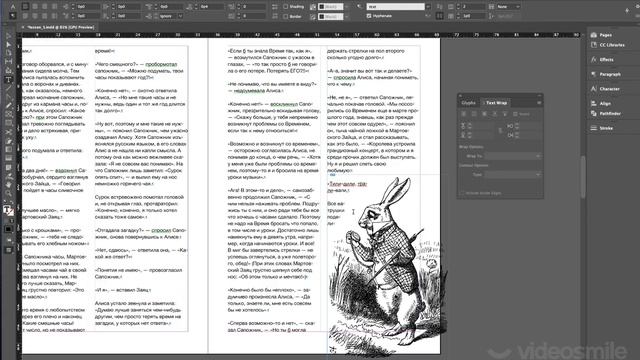Click the paragraph style name field
Viewport: 640px width, 360px height.
[x=395, y=7]
